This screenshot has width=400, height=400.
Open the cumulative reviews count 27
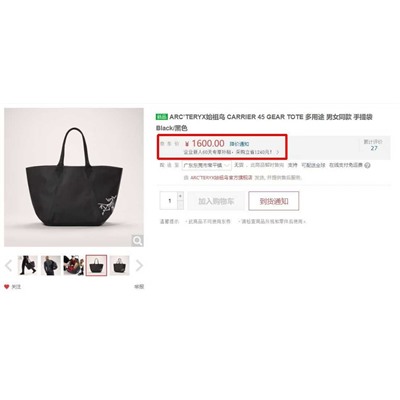point(374,148)
